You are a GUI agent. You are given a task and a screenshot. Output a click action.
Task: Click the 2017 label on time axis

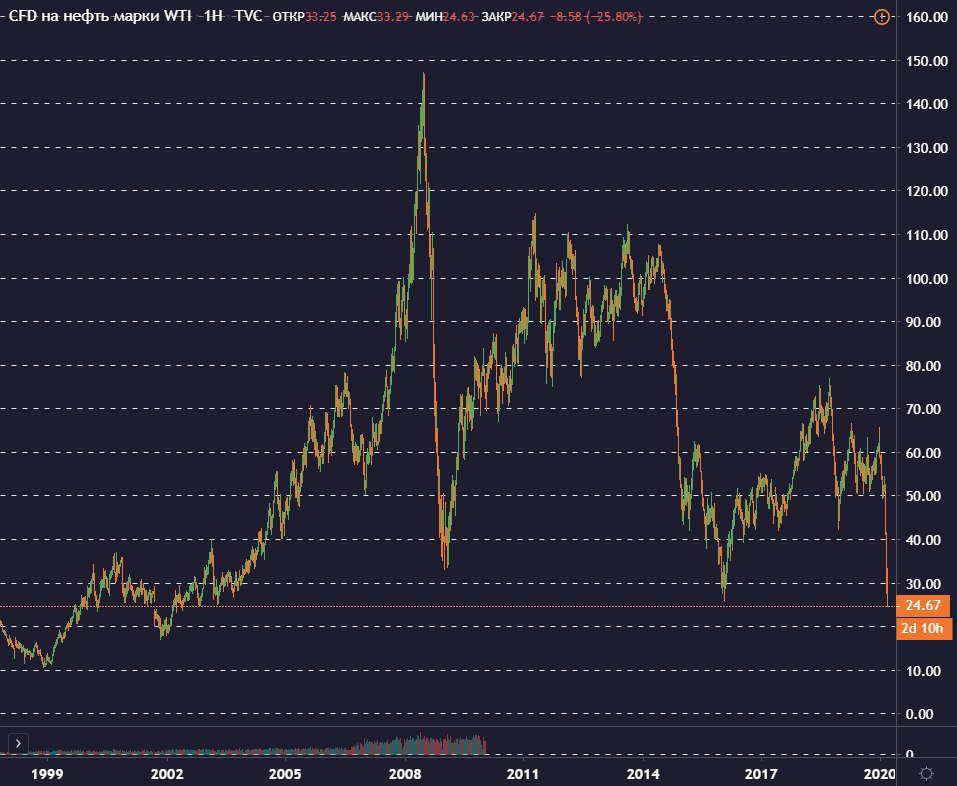(x=762, y=774)
